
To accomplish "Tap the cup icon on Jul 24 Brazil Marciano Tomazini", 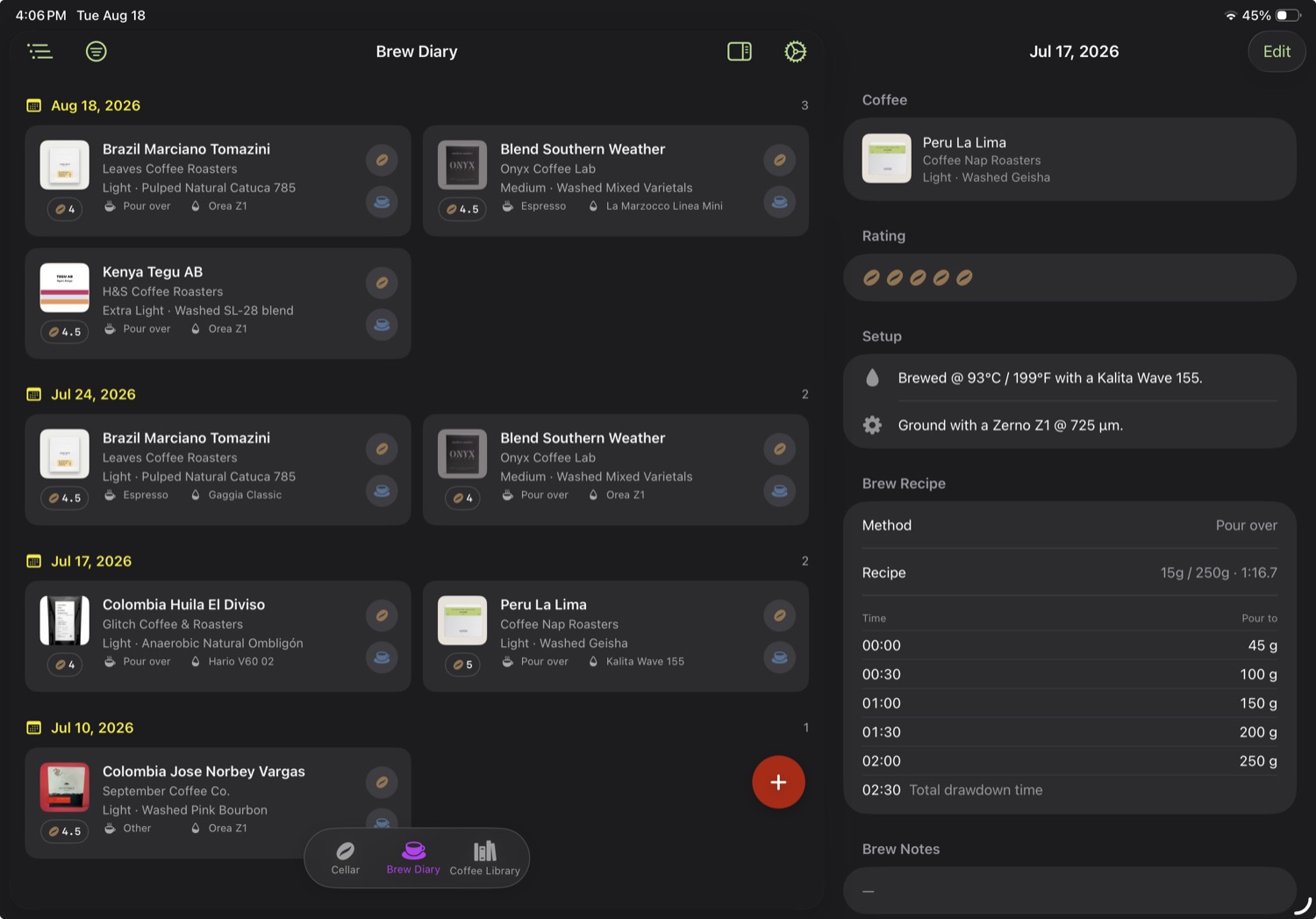I will (x=382, y=491).
